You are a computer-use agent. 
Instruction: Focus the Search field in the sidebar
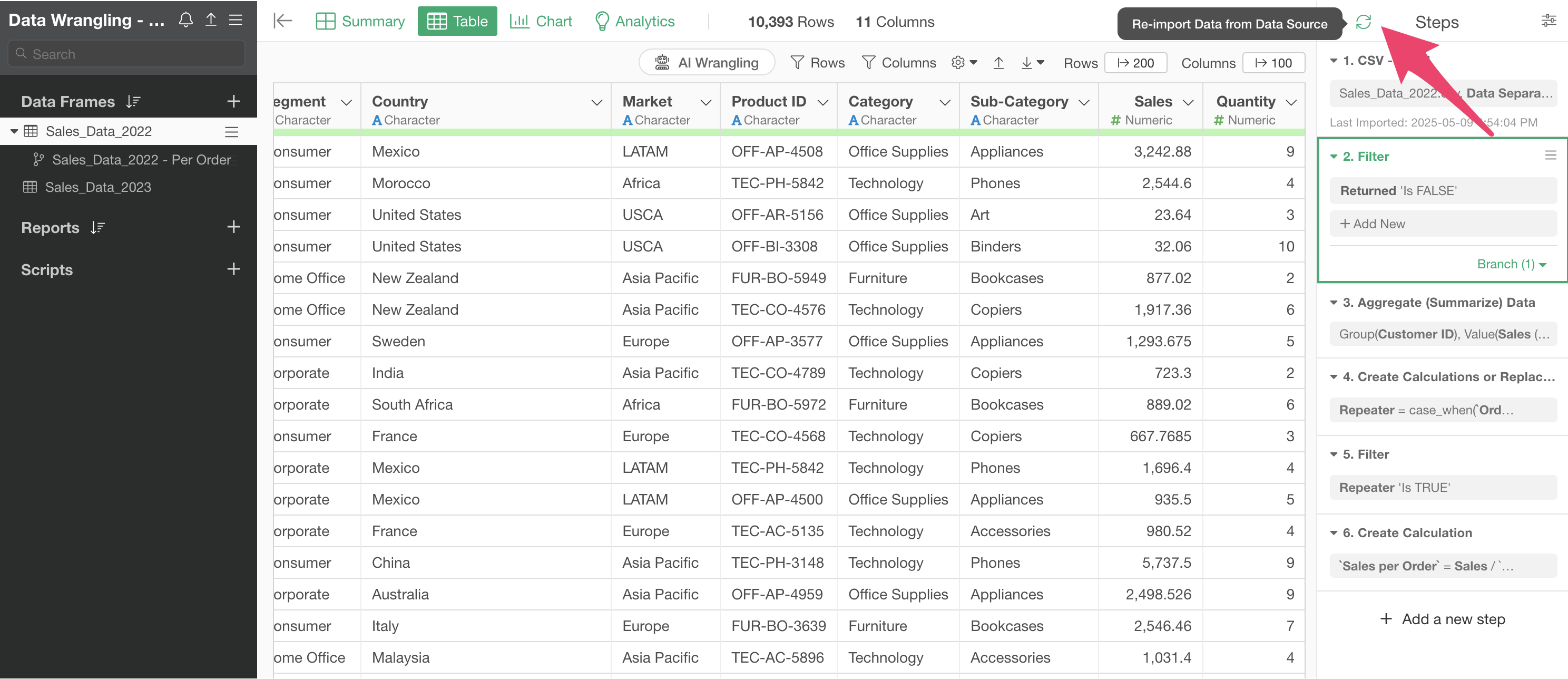126,54
